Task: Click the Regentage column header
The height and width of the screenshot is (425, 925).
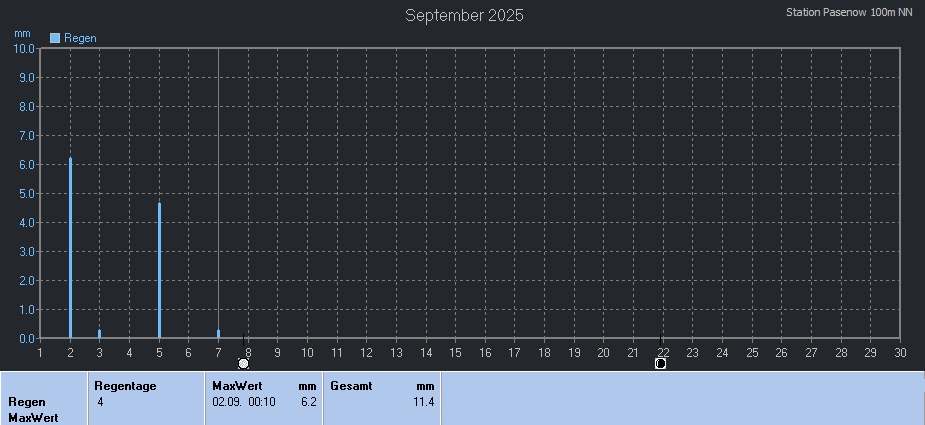Action: pos(125,387)
